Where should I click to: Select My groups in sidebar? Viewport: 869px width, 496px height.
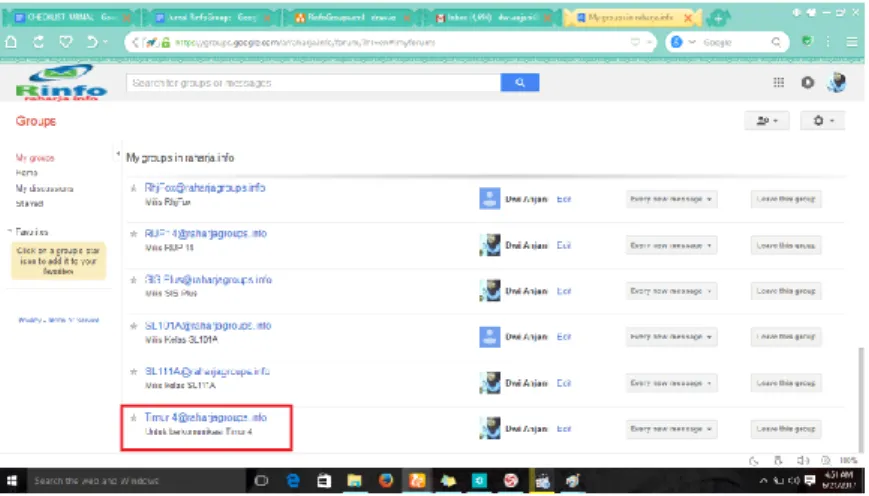[35, 158]
